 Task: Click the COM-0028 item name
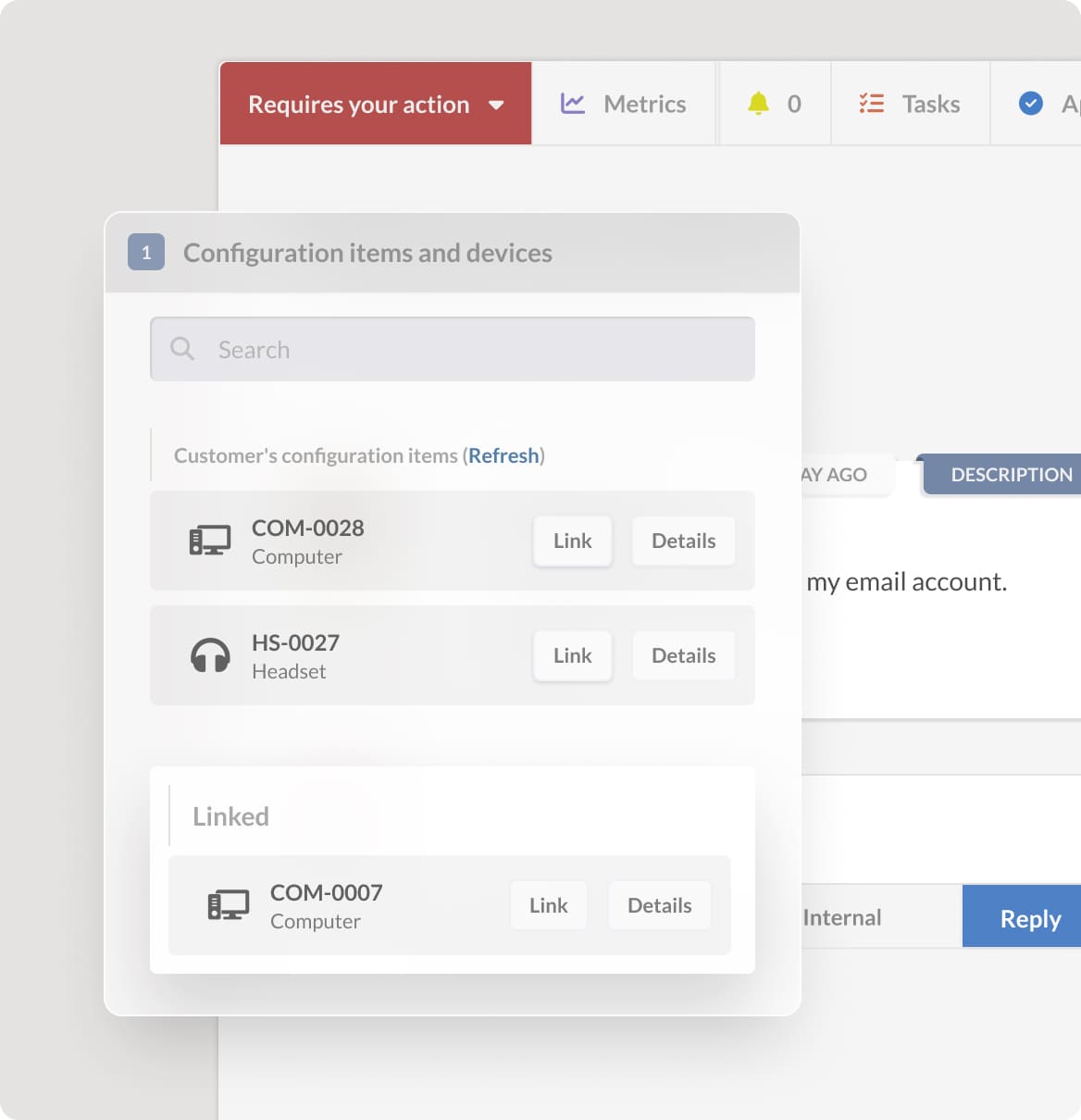[x=308, y=528]
